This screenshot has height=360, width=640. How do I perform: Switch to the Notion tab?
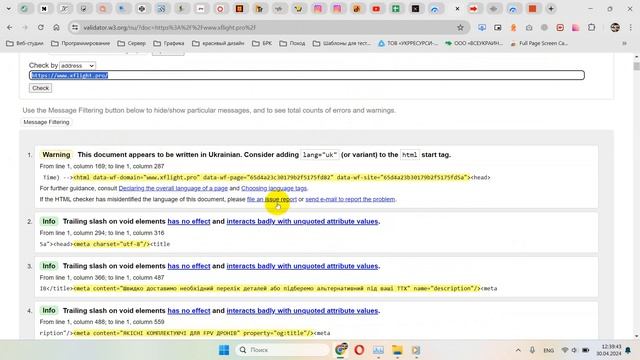click(x=44, y=9)
